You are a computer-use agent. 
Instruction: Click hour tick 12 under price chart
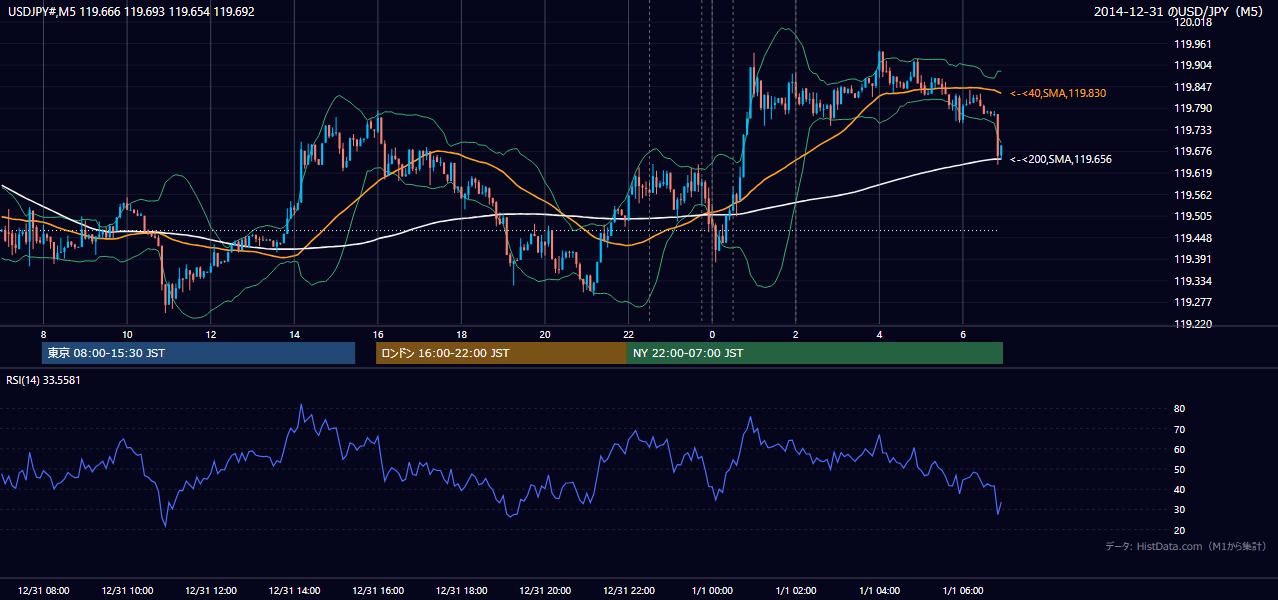tap(210, 333)
